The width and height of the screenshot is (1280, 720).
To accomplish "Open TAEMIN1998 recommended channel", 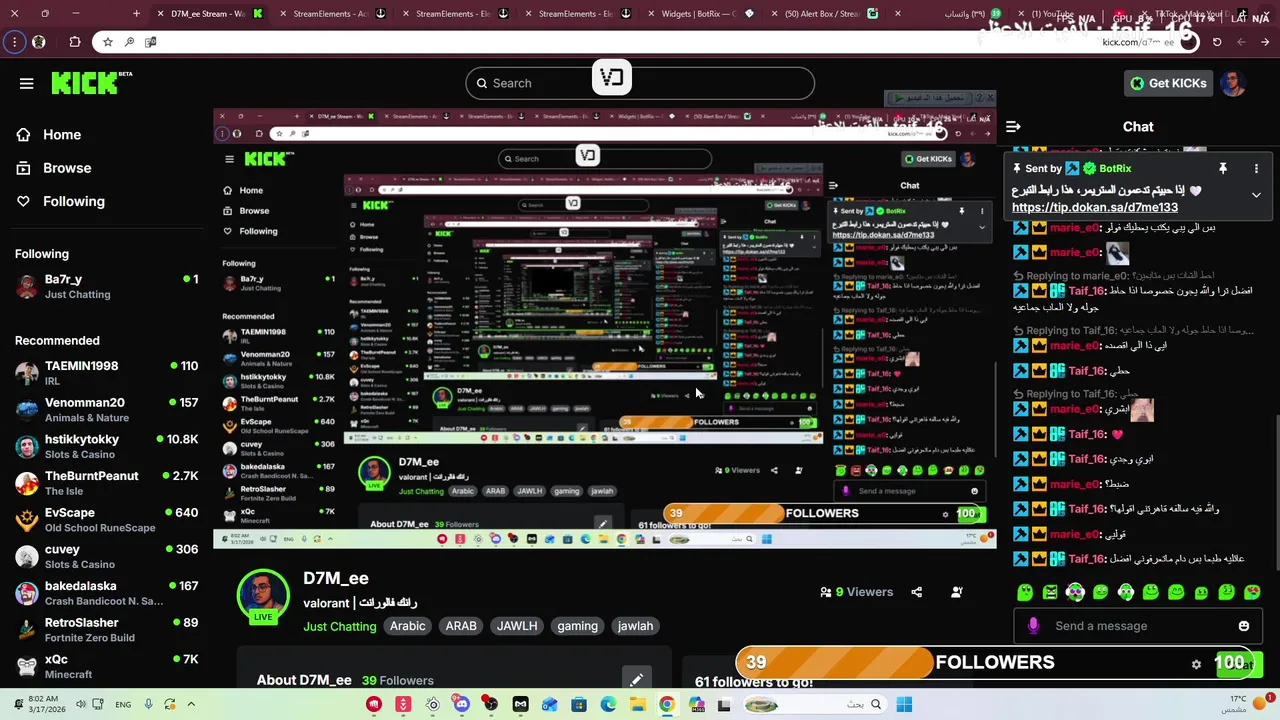I will [107, 373].
